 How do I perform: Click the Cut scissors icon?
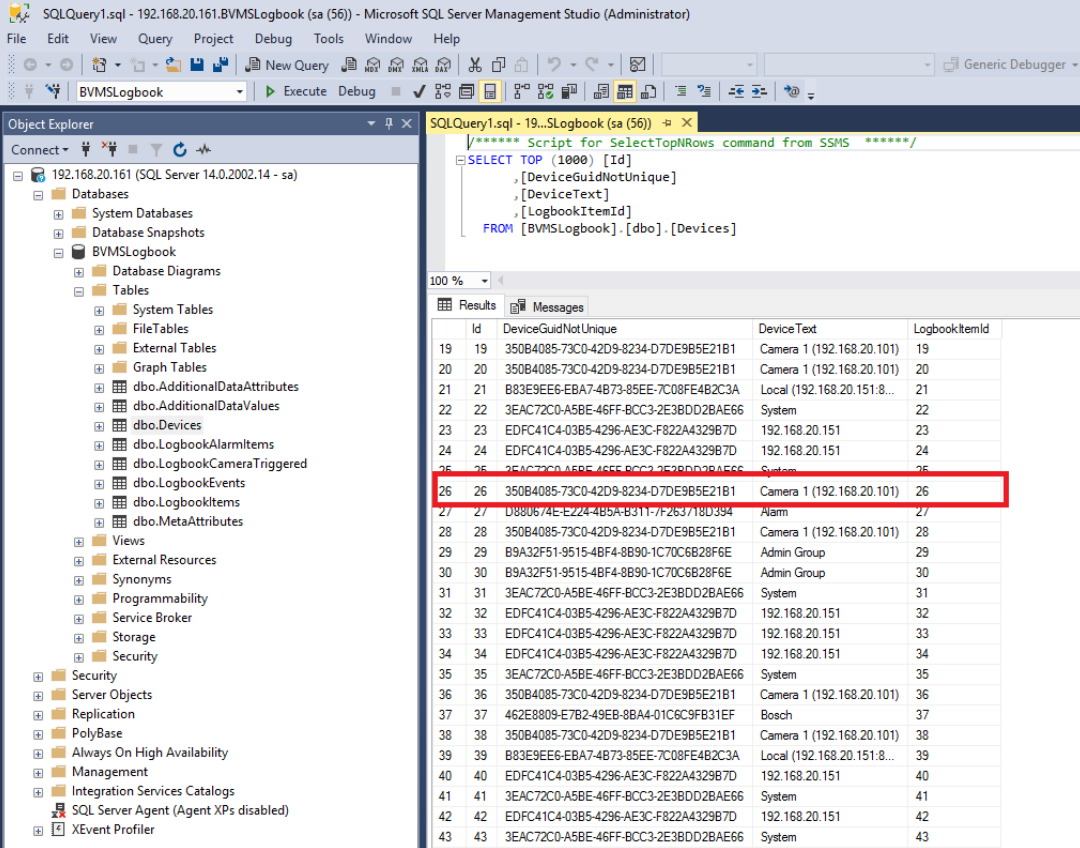click(x=475, y=65)
